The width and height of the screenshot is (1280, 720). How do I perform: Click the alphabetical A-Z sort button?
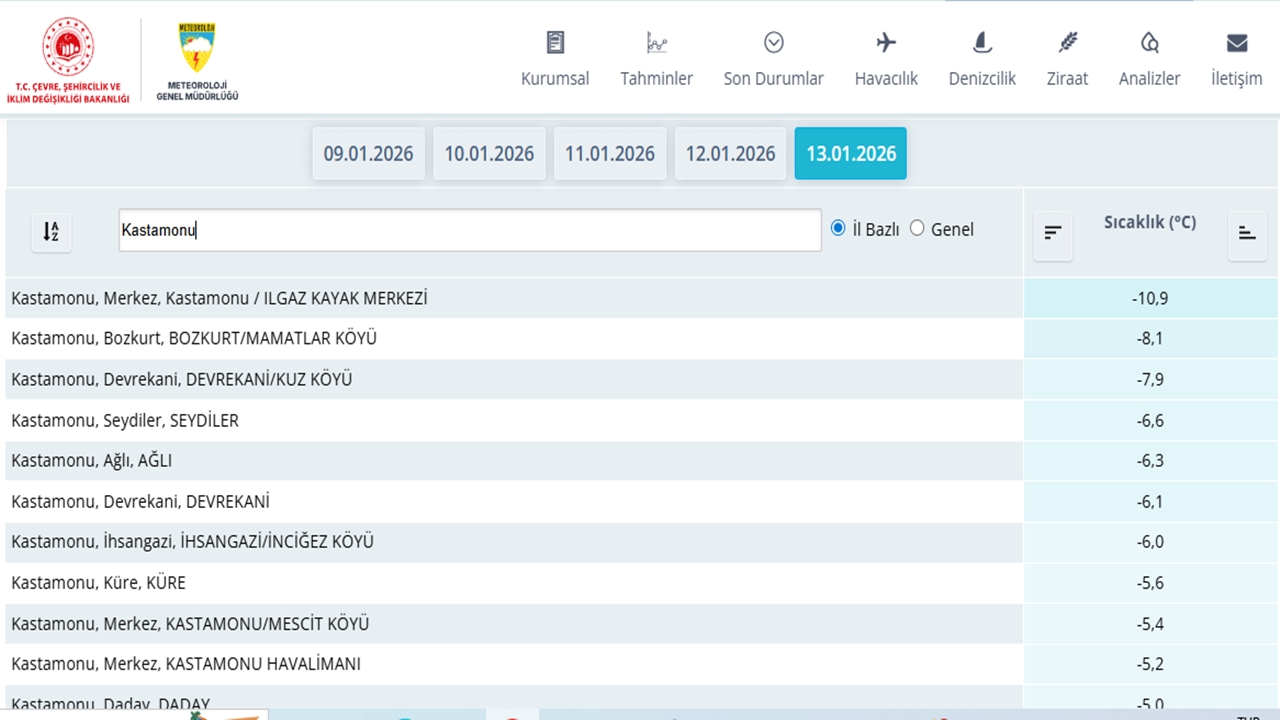point(51,232)
